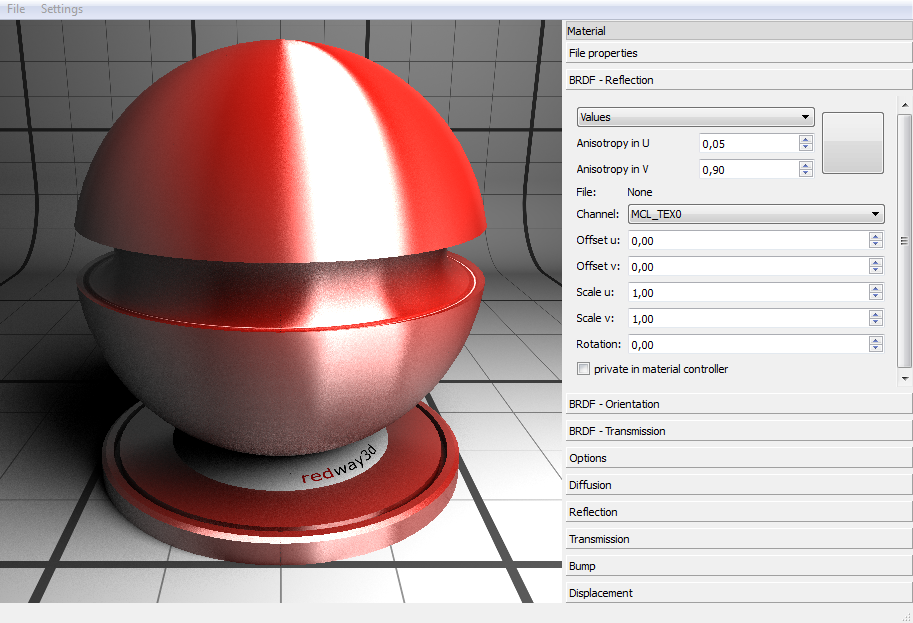
Task: Increase the Rotation value
Action: pos(876,340)
